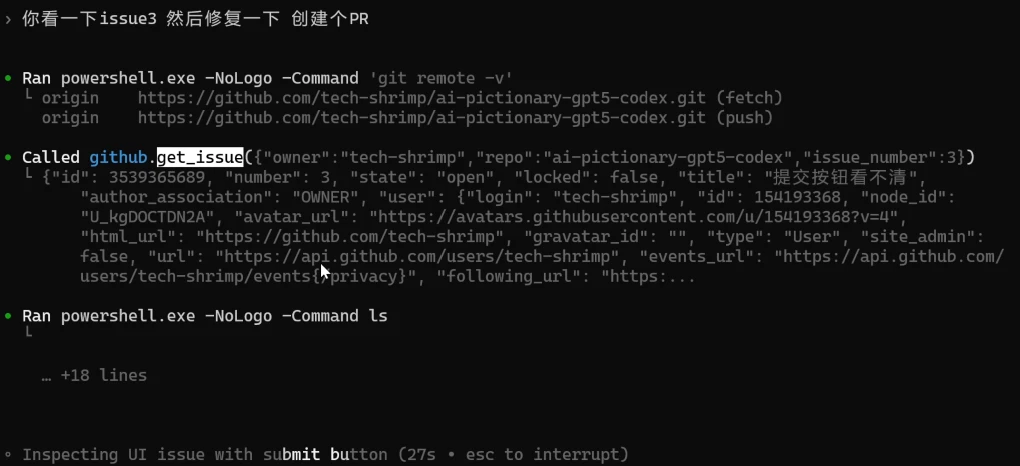Click the green bullet before Called github.get_issue

point(8,158)
